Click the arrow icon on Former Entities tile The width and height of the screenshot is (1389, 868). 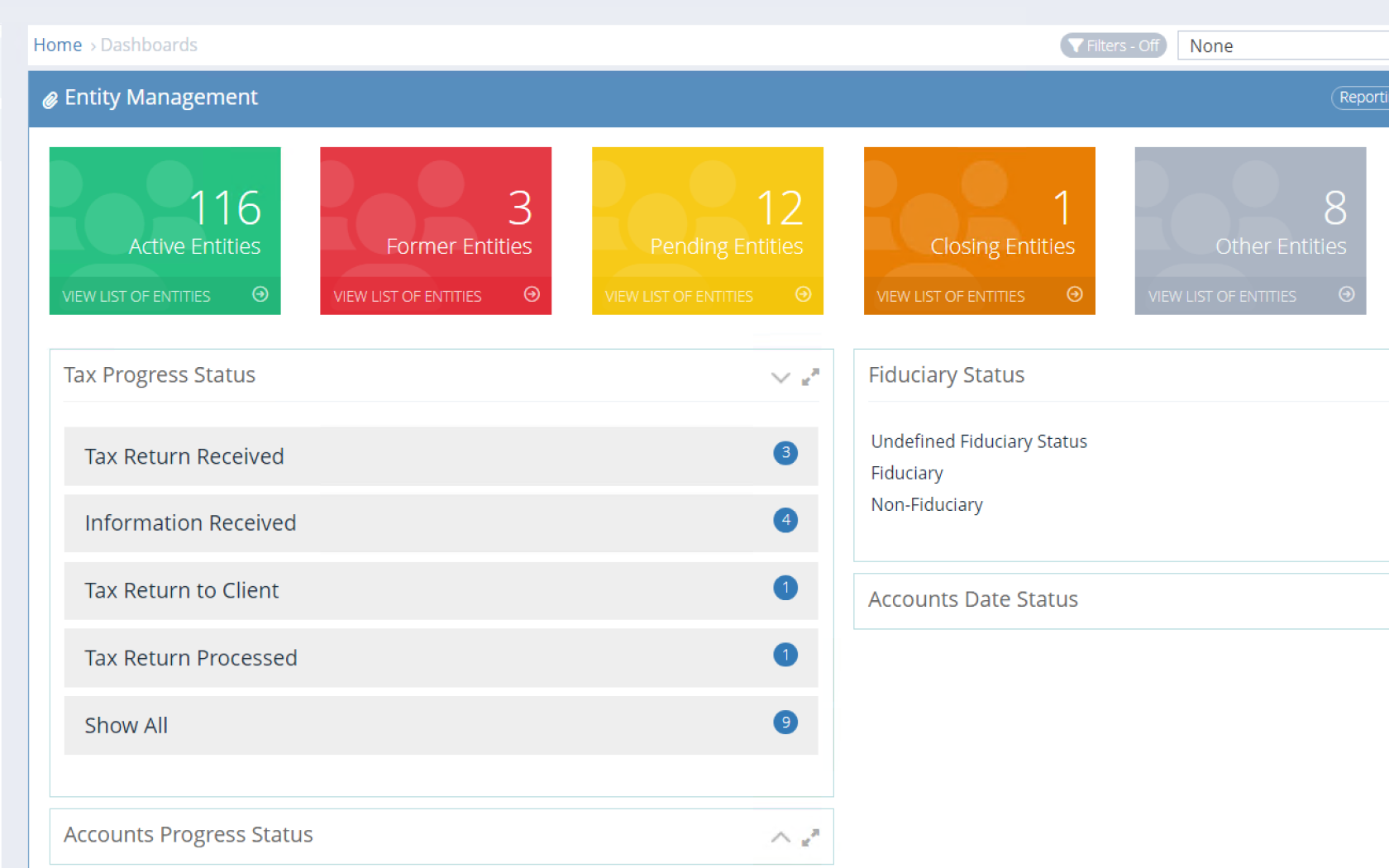point(532,294)
